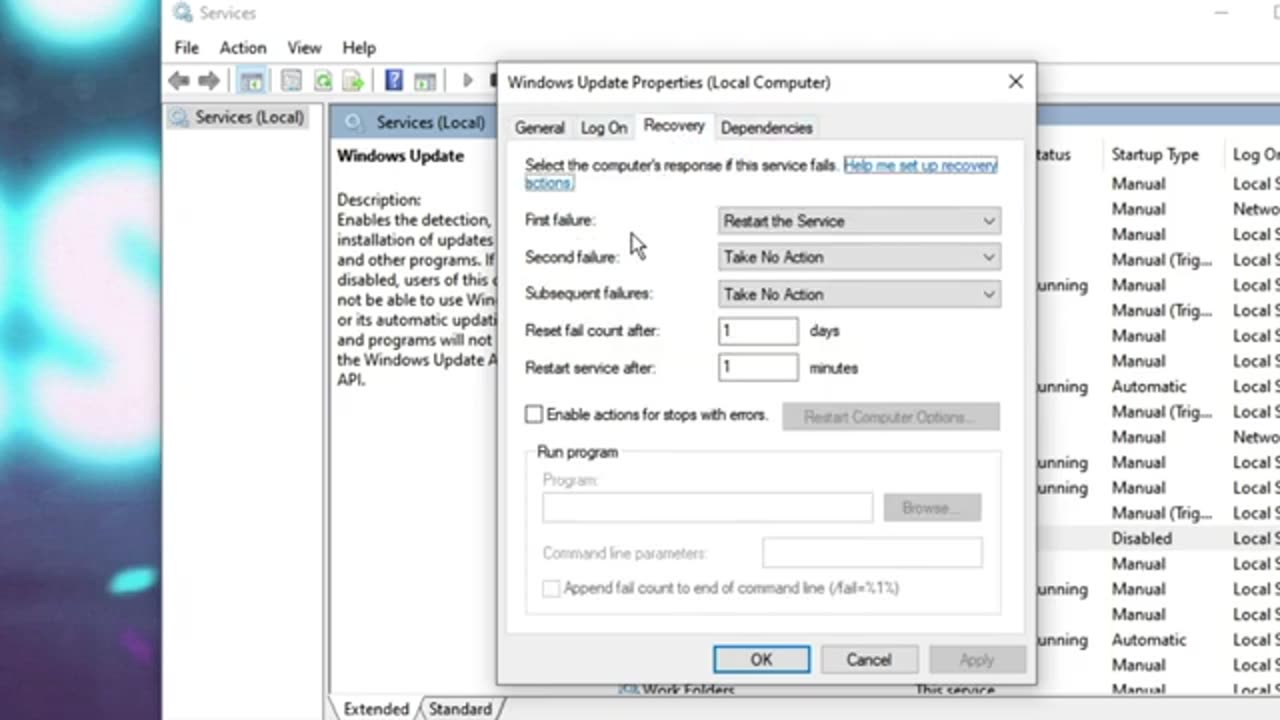Click the Restart service after minutes field
The width and height of the screenshot is (1280, 720).
click(x=758, y=368)
